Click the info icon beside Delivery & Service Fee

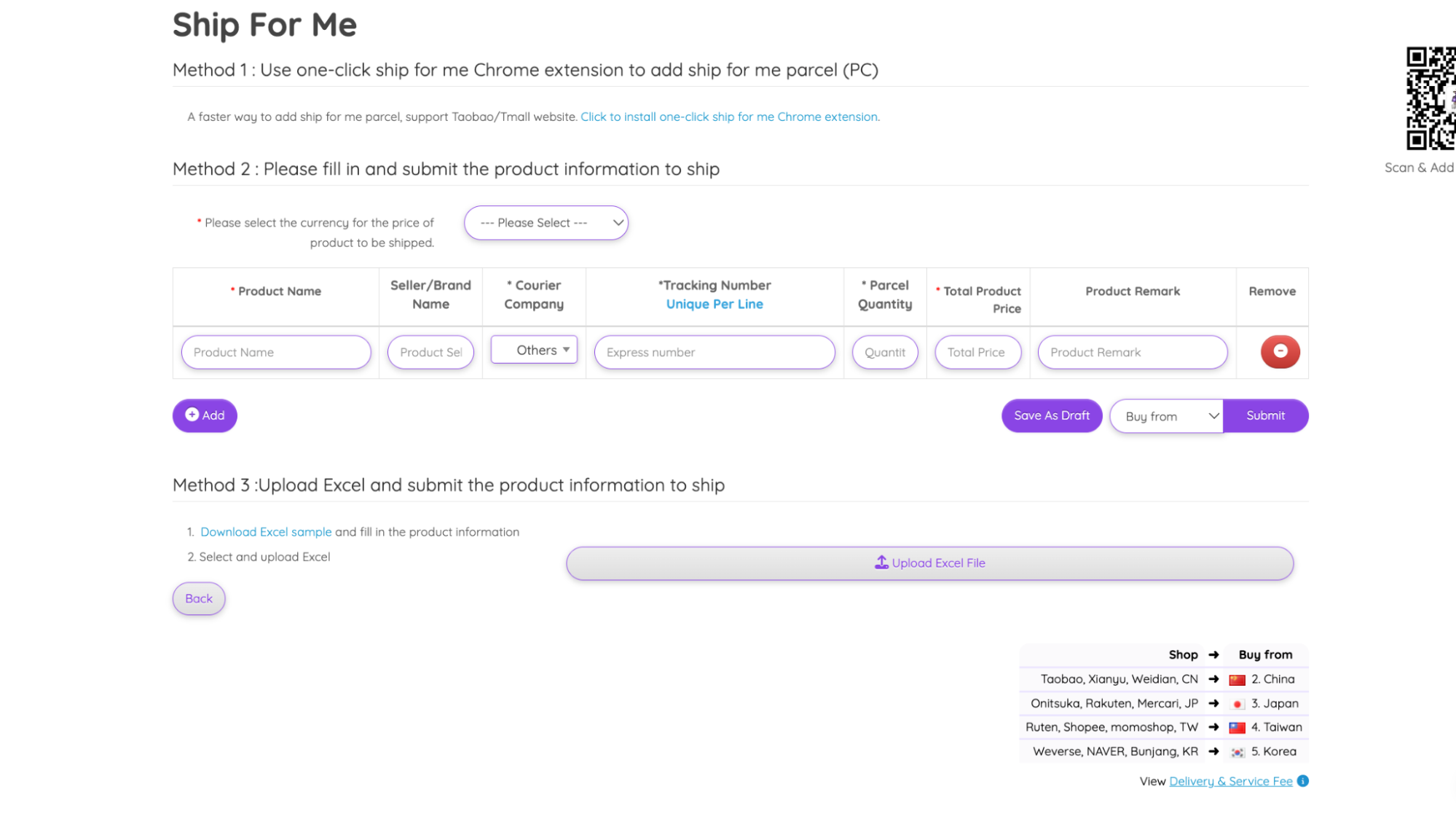(1303, 781)
